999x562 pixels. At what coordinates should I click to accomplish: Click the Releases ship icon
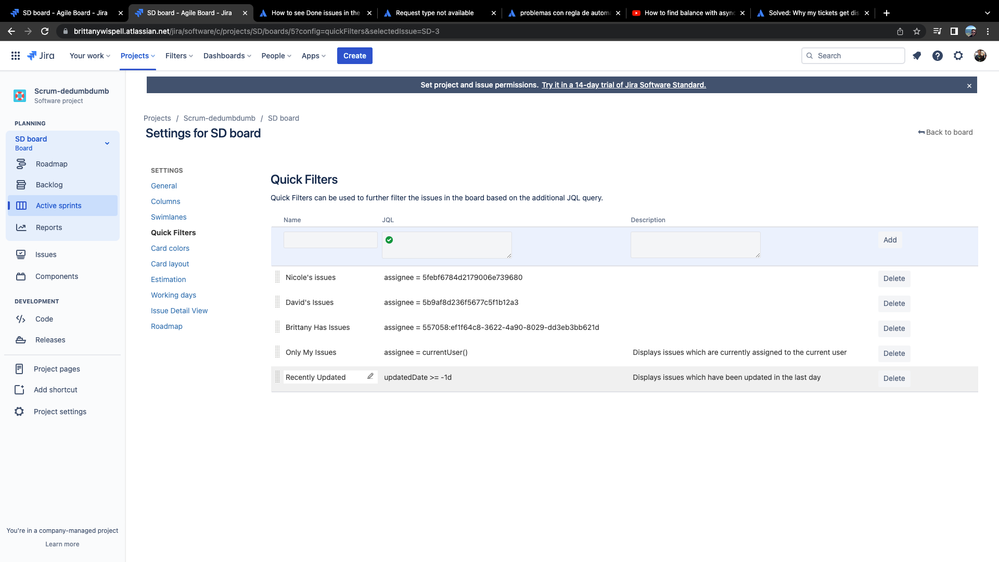pos(21,340)
